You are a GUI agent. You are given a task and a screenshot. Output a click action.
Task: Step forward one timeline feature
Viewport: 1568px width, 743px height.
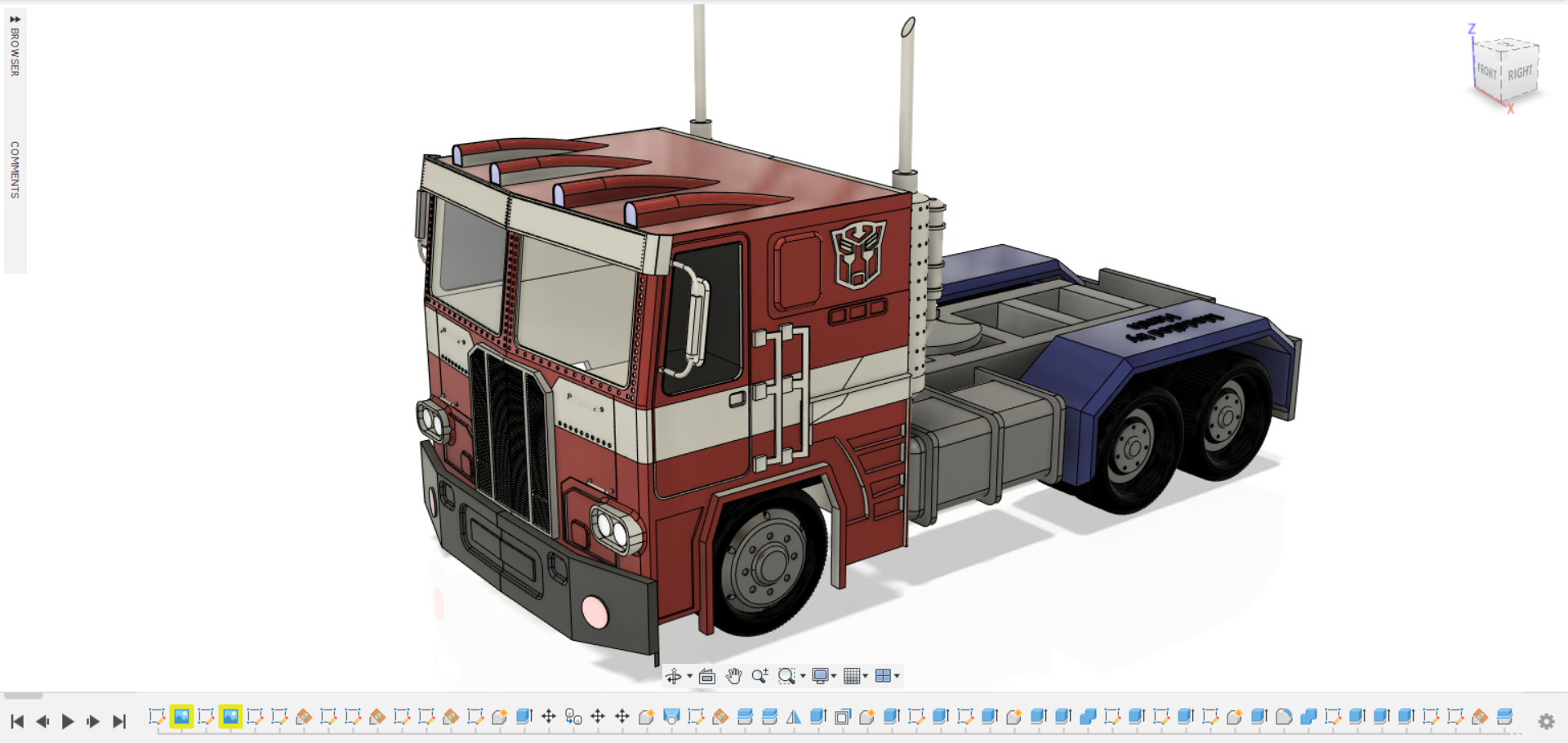tap(93, 722)
